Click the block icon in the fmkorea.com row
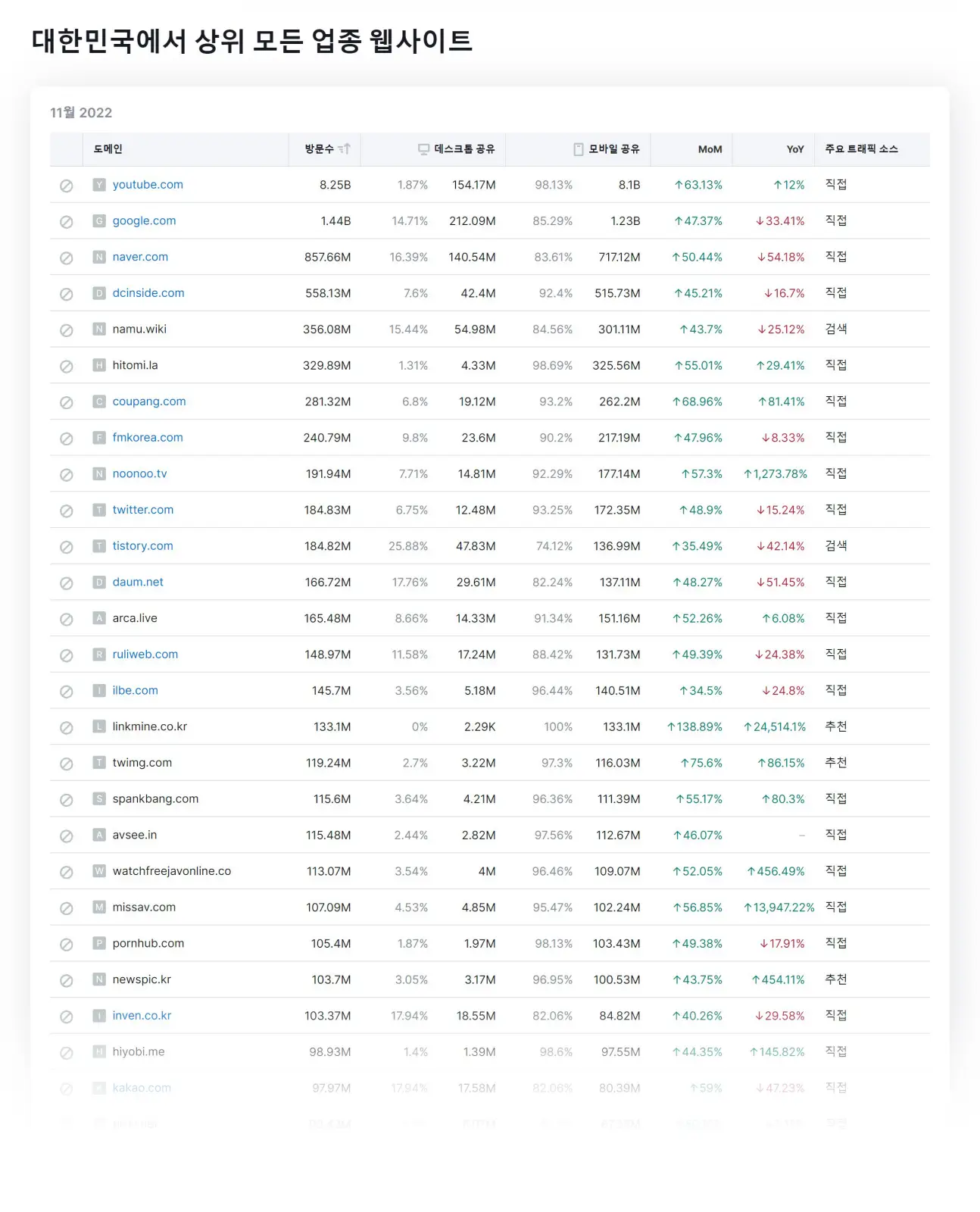The height and width of the screenshot is (1212, 980). point(67,439)
